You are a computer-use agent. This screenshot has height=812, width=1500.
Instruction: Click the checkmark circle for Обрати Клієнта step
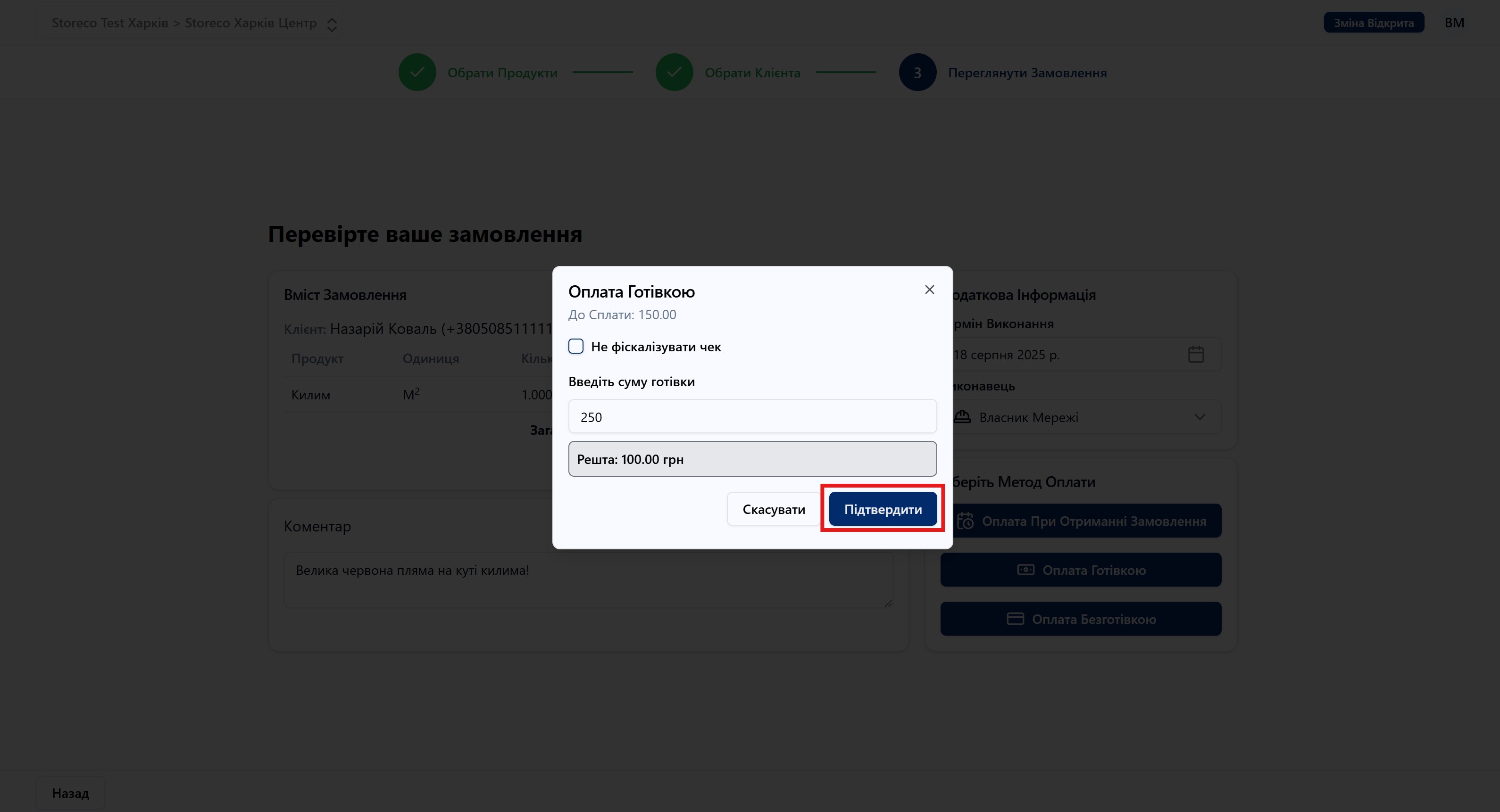(674, 72)
